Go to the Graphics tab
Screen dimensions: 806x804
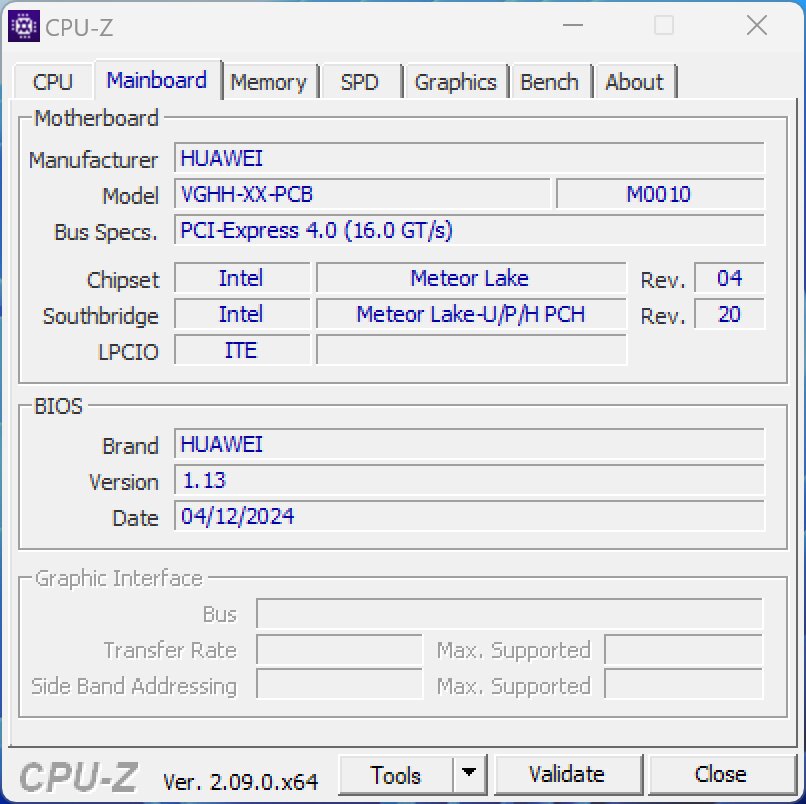click(x=455, y=82)
